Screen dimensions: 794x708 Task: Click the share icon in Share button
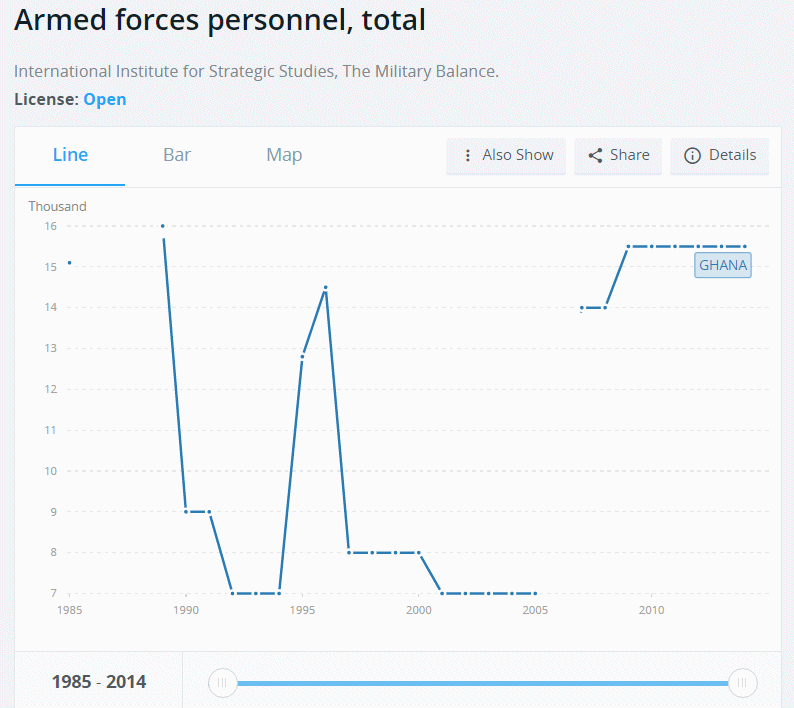596,155
